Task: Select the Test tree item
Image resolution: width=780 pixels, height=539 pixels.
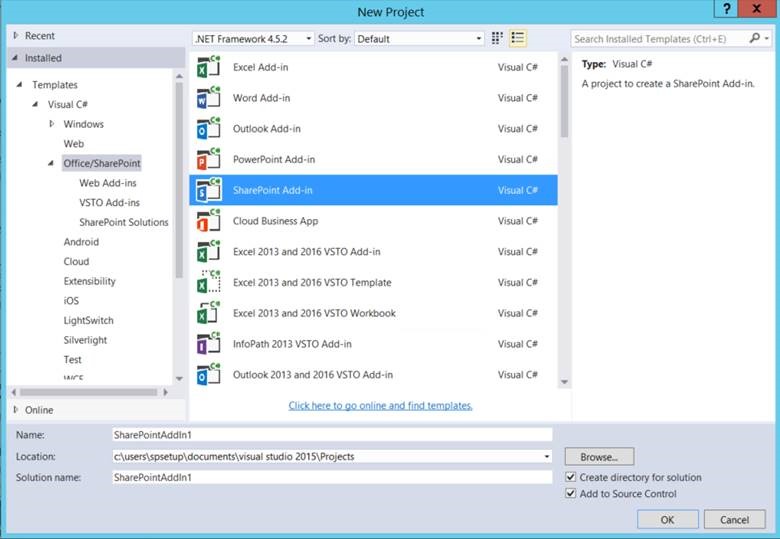Action: pos(73,359)
